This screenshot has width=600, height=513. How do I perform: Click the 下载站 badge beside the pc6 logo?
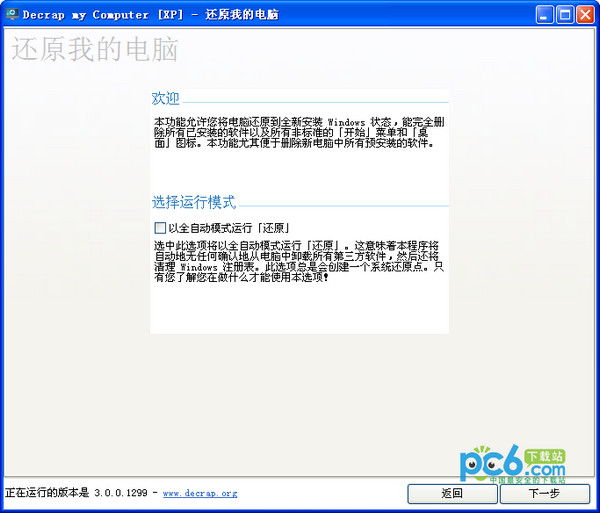pyautogui.click(x=552, y=456)
